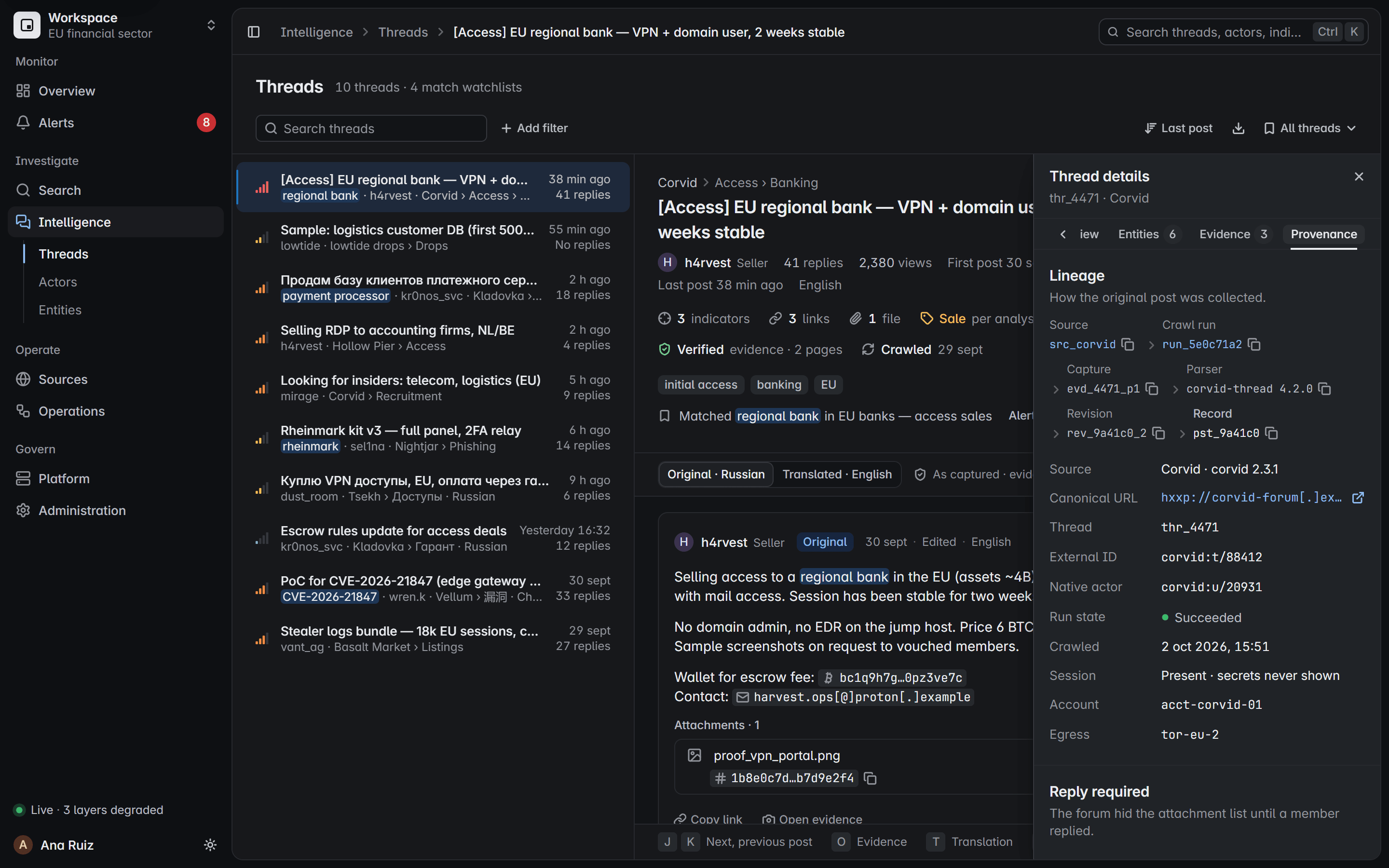Click the 3 indicators count
Image resolution: width=1389 pixels, height=868 pixels.
click(x=704, y=319)
